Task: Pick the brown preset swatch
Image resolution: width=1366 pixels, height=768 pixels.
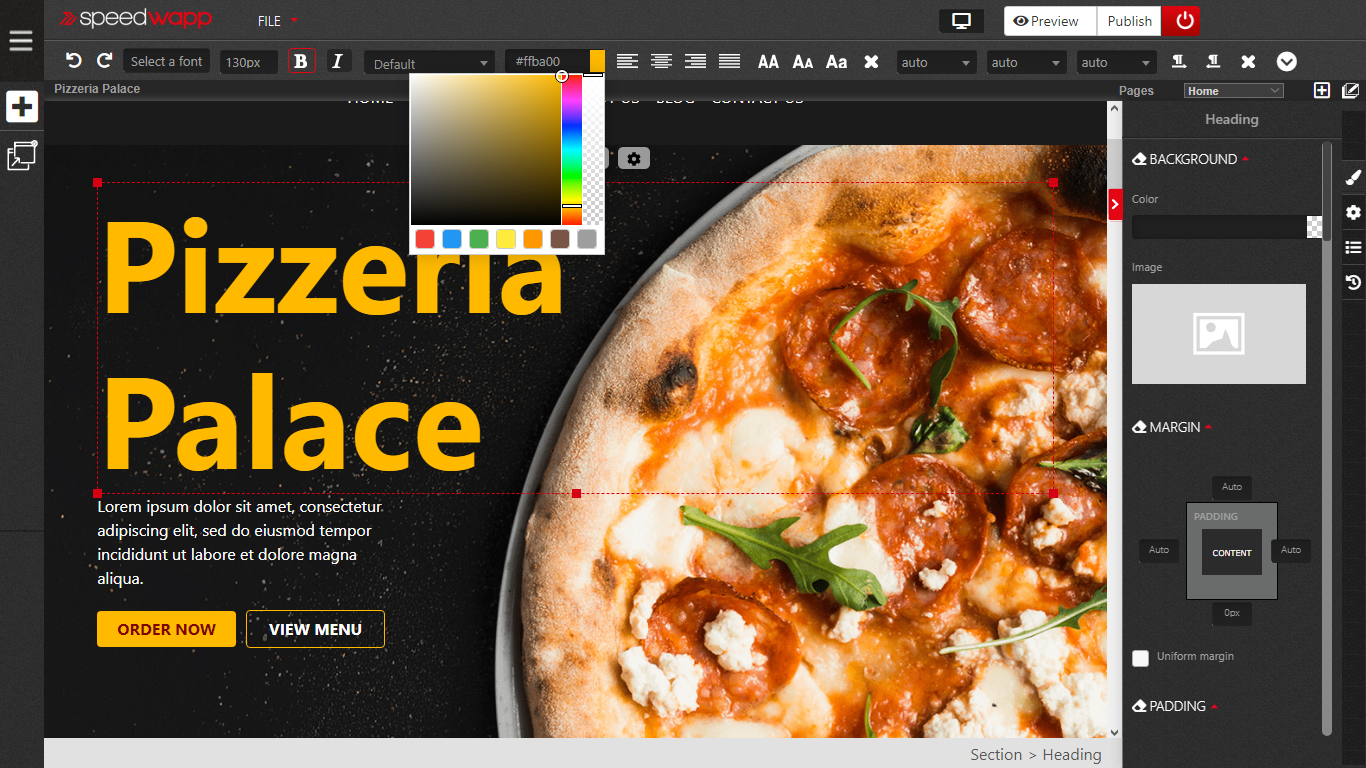Action: coord(560,239)
